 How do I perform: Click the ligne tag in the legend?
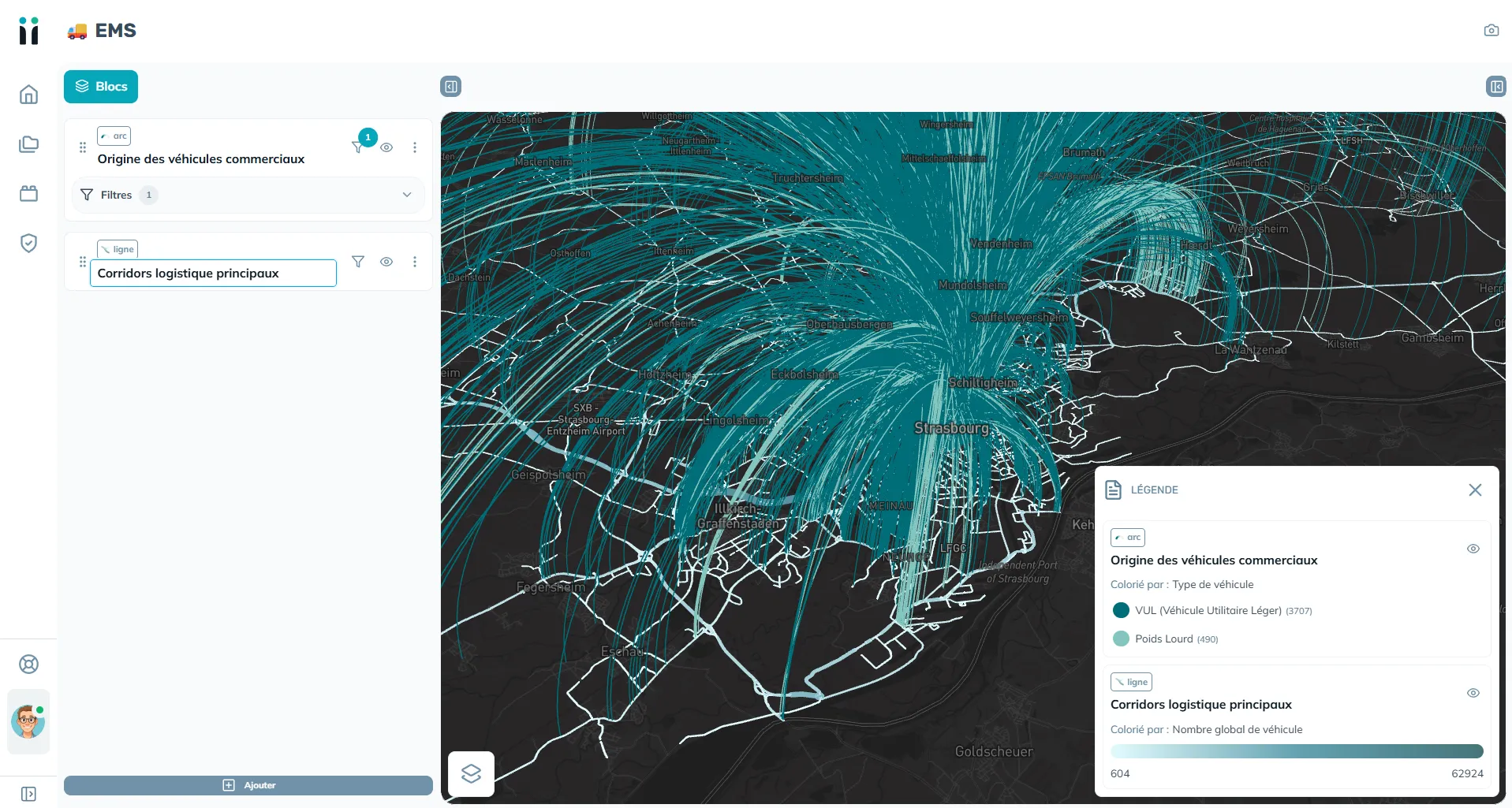(x=1131, y=682)
